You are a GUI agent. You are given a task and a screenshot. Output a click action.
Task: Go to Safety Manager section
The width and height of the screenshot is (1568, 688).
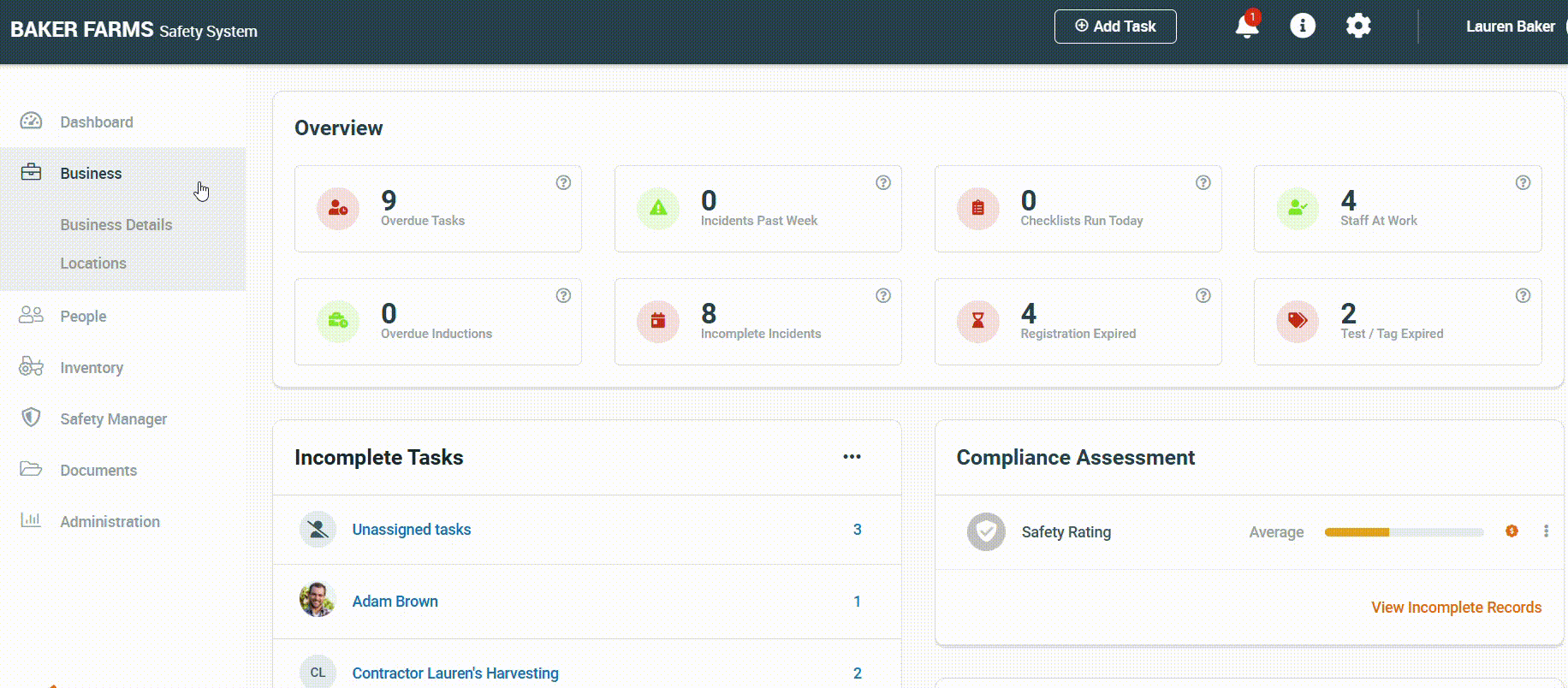point(113,419)
